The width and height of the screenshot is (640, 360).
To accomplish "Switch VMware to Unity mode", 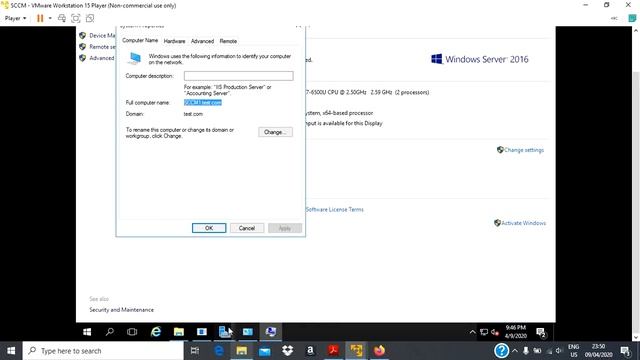I will [x=90, y=18].
